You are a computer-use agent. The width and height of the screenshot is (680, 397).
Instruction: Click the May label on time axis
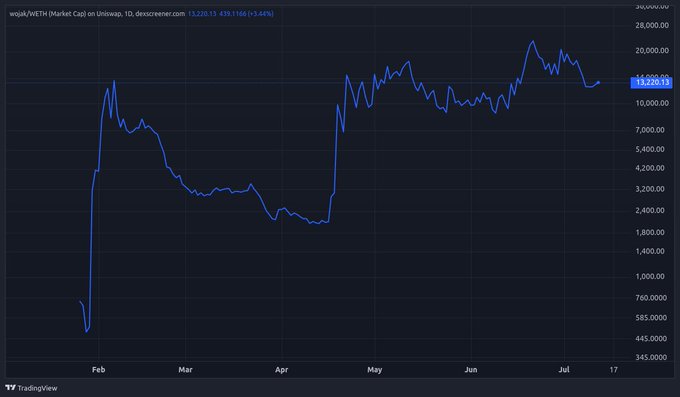coord(375,370)
